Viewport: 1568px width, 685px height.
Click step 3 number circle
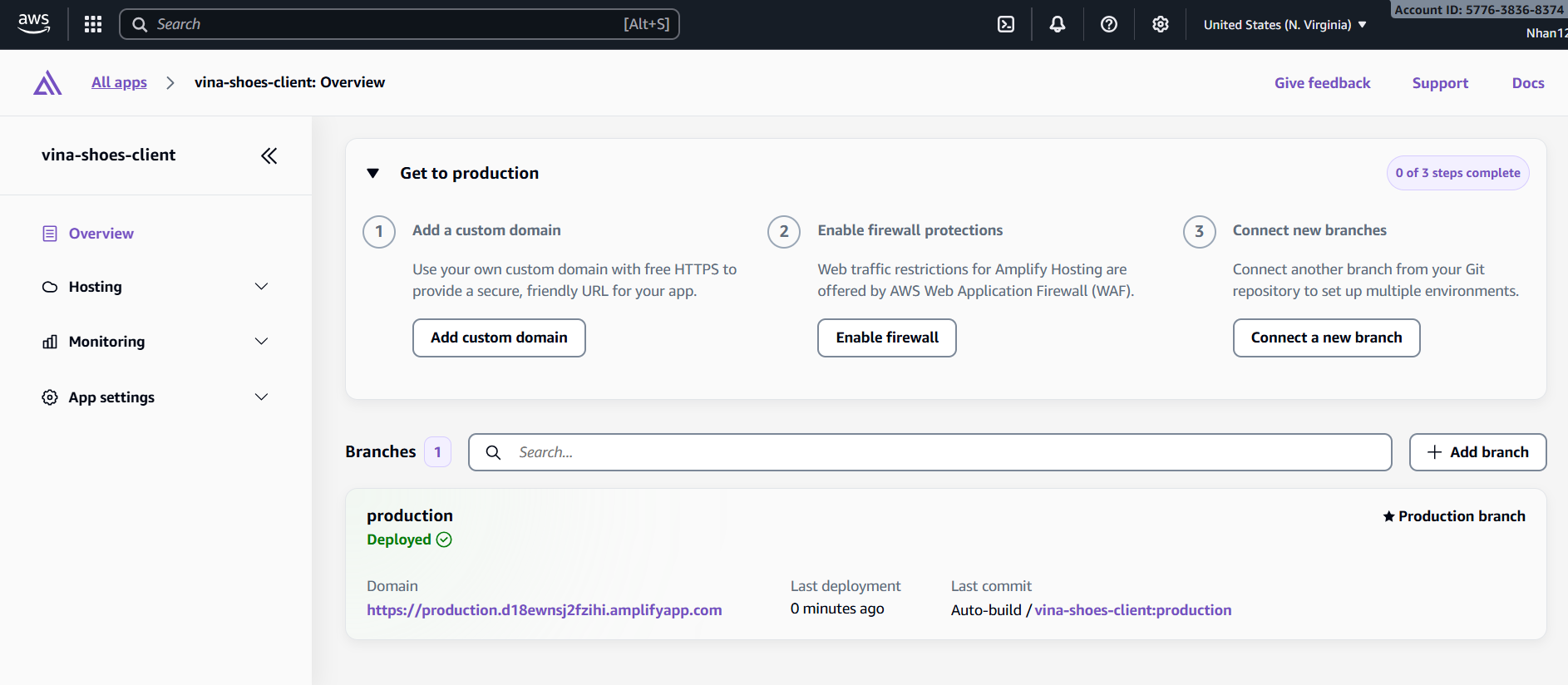pyautogui.click(x=1200, y=231)
